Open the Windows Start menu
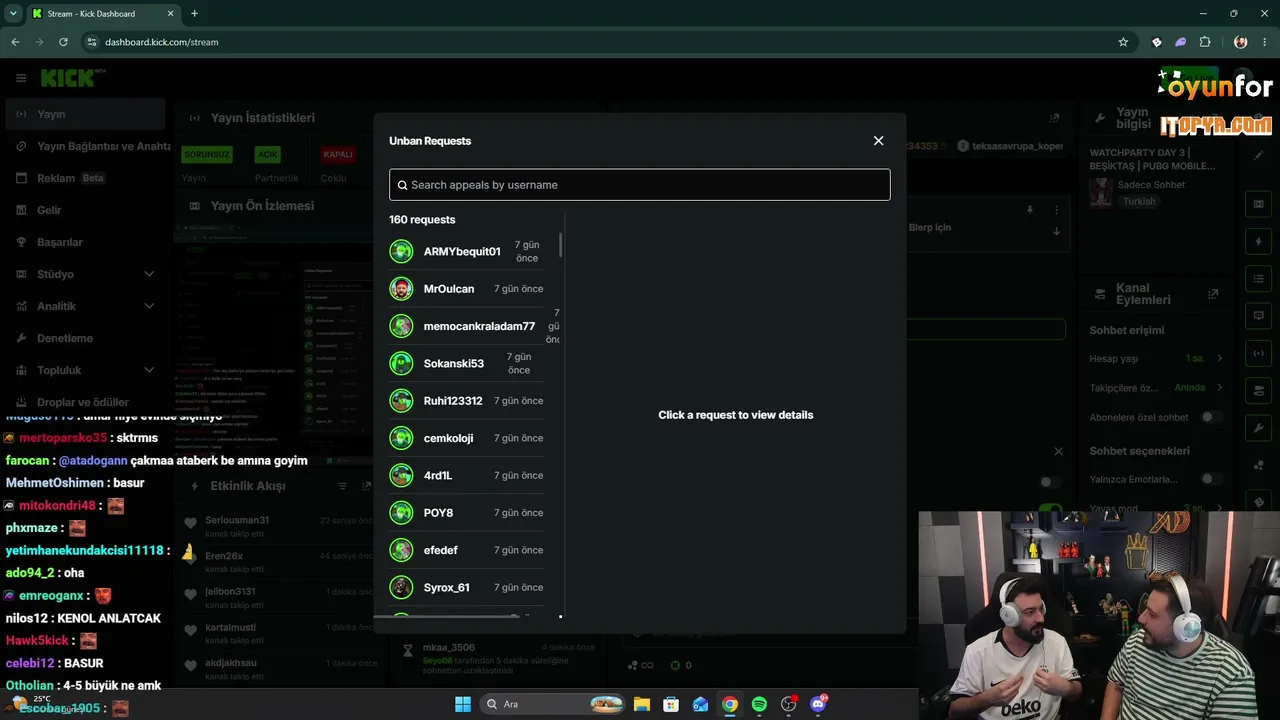The width and height of the screenshot is (1280, 720). click(x=463, y=704)
